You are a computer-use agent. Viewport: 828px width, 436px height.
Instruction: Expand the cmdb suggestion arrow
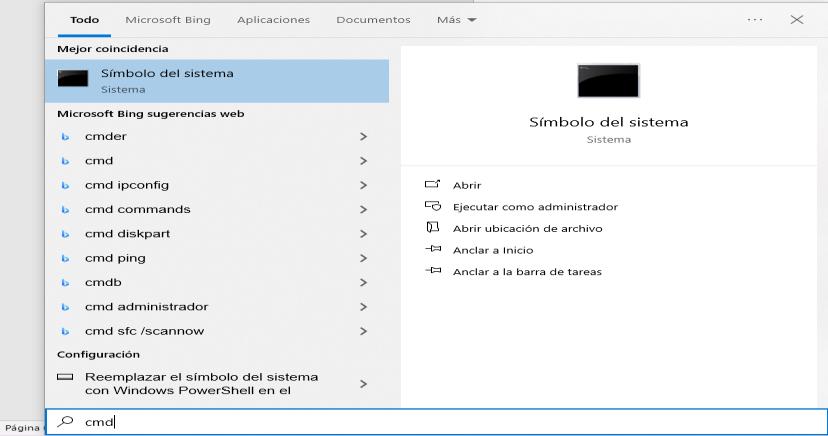(363, 282)
